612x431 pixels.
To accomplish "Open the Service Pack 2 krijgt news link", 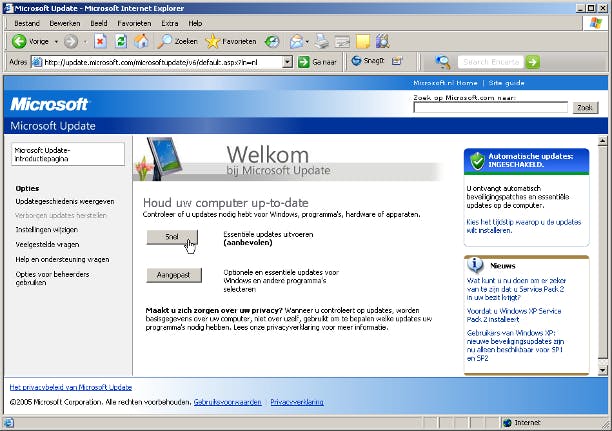I will (x=516, y=289).
